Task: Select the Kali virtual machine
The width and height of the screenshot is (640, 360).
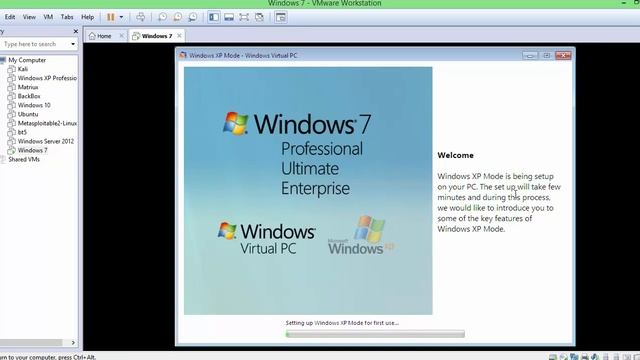Action: 22,69
